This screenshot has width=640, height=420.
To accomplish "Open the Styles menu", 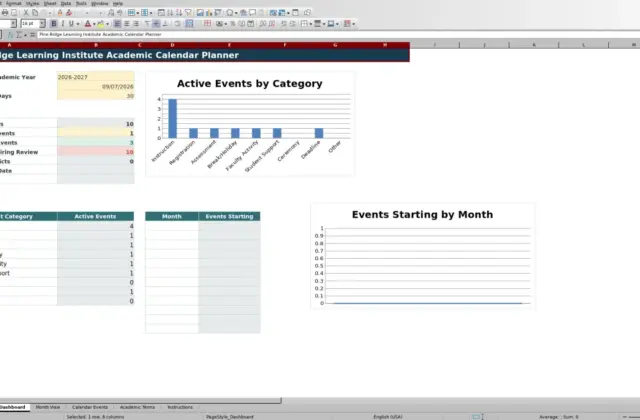I will pyautogui.click(x=32, y=3).
